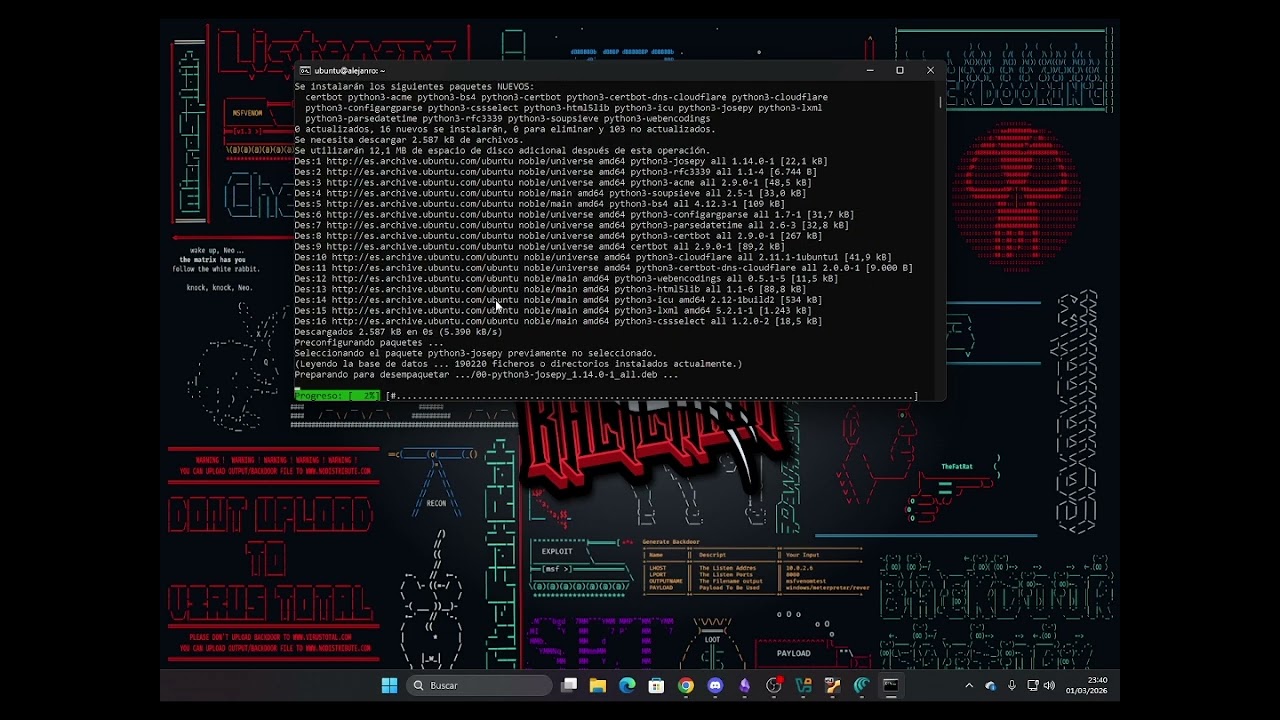Open the teal swirl taskbar app icon

click(x=861, y=685)
